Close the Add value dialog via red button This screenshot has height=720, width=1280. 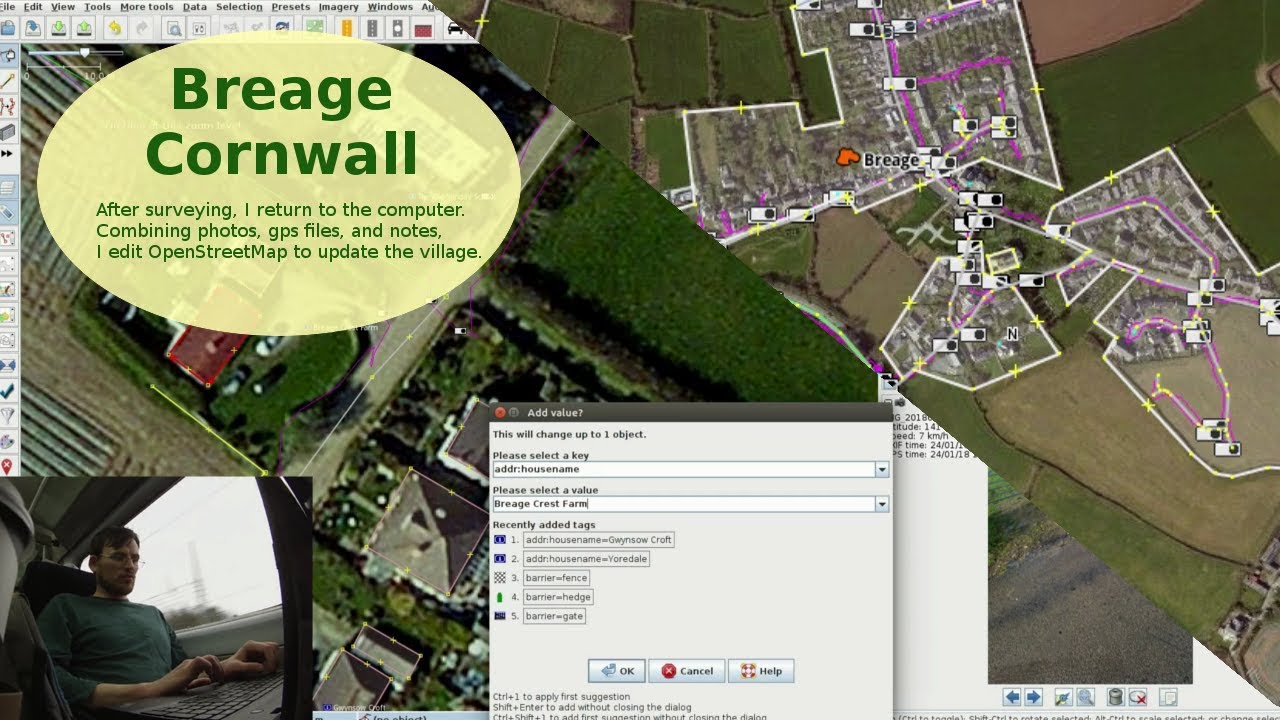(x=500, y=412)
